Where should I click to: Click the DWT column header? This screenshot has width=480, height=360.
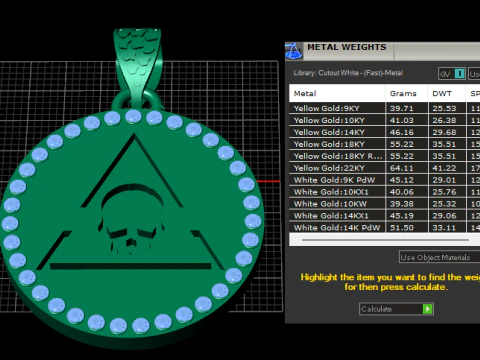pyautogui.click(x=446, y=93)
